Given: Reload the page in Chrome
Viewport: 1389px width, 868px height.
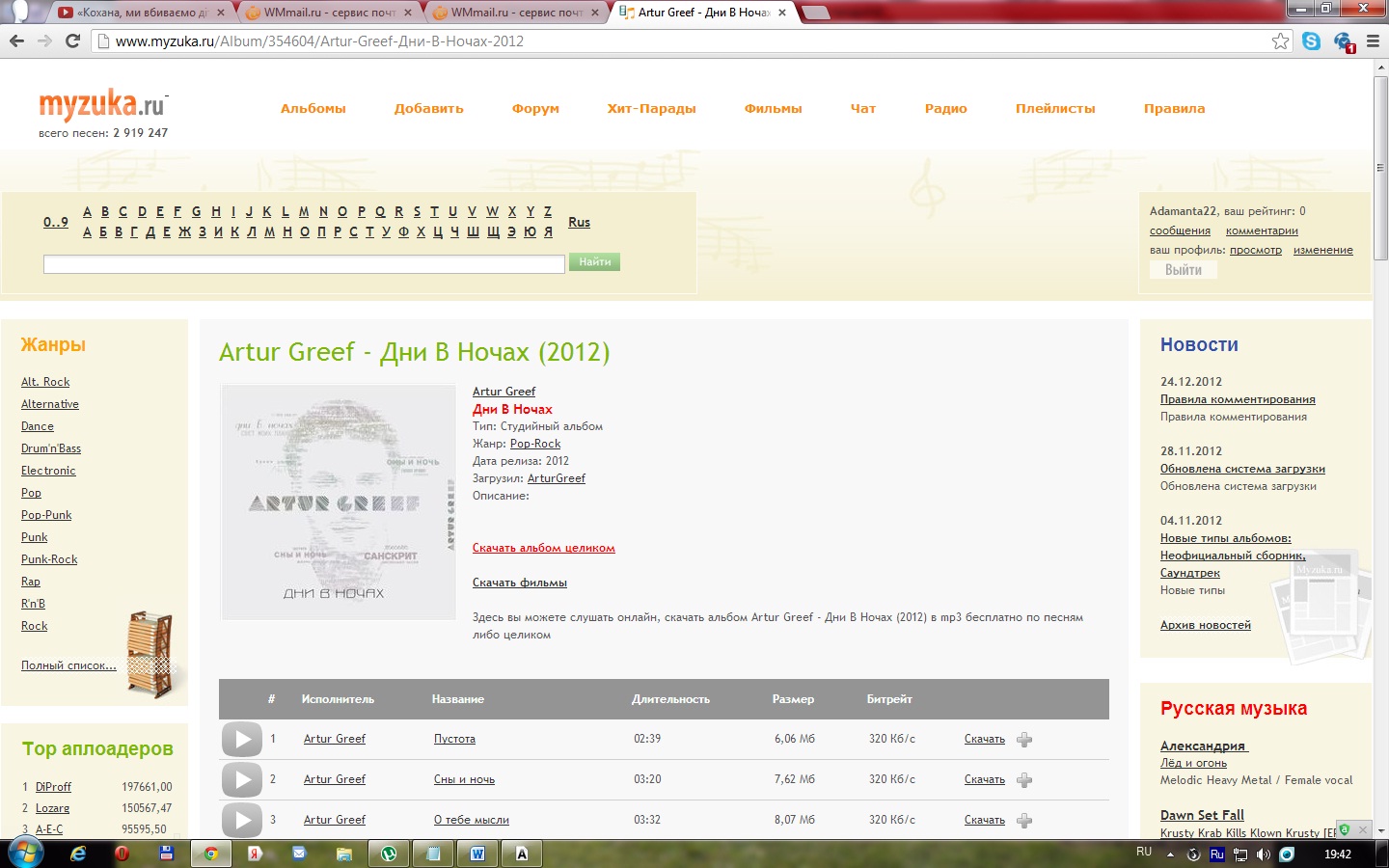Looking at the screenshot, I should (x=72, y=41).
